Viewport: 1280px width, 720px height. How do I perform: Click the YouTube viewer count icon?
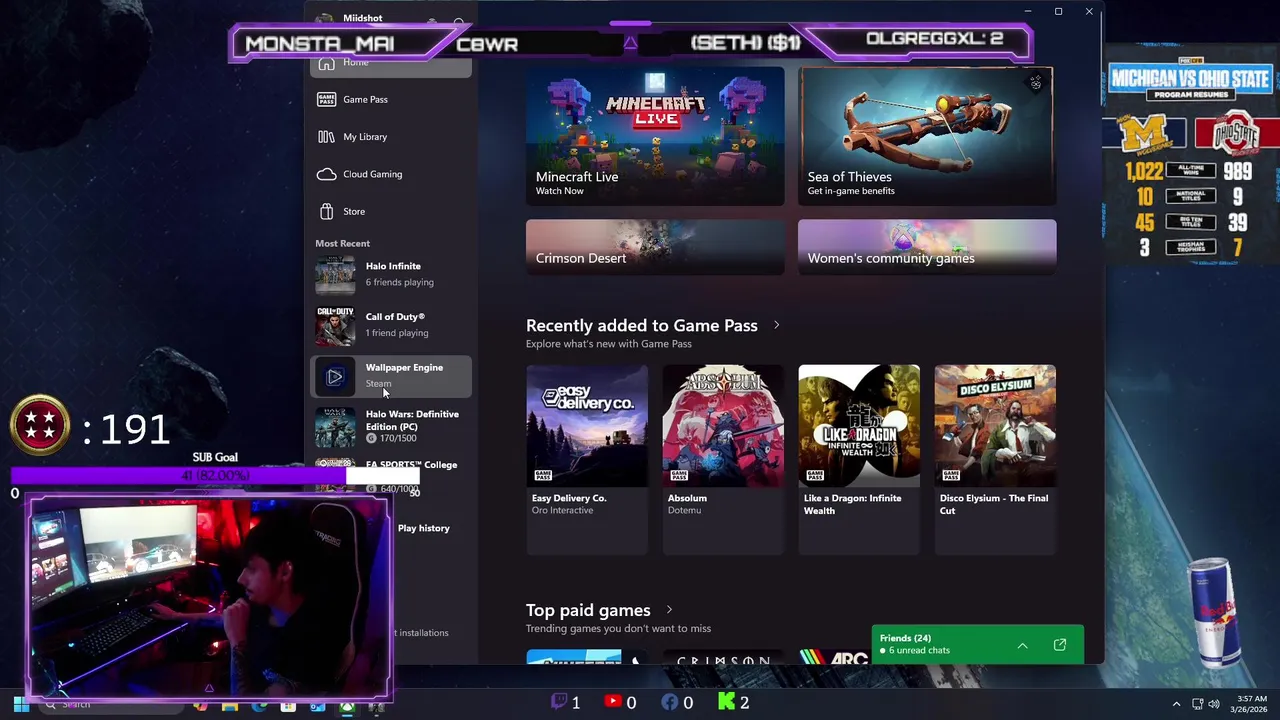click(x=612, y=702)
